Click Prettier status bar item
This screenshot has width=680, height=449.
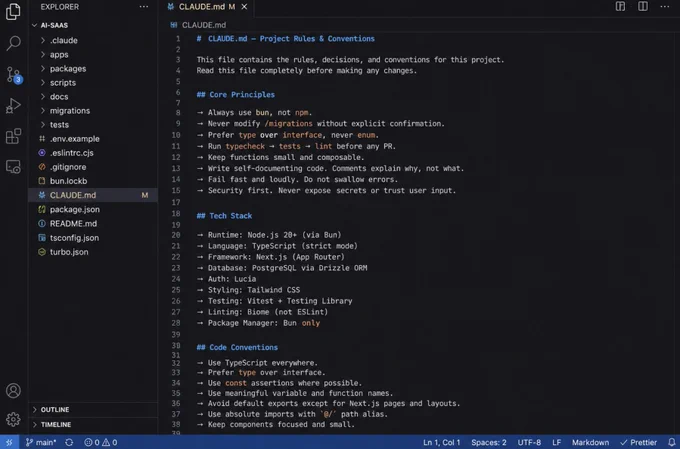coord(638,442)
